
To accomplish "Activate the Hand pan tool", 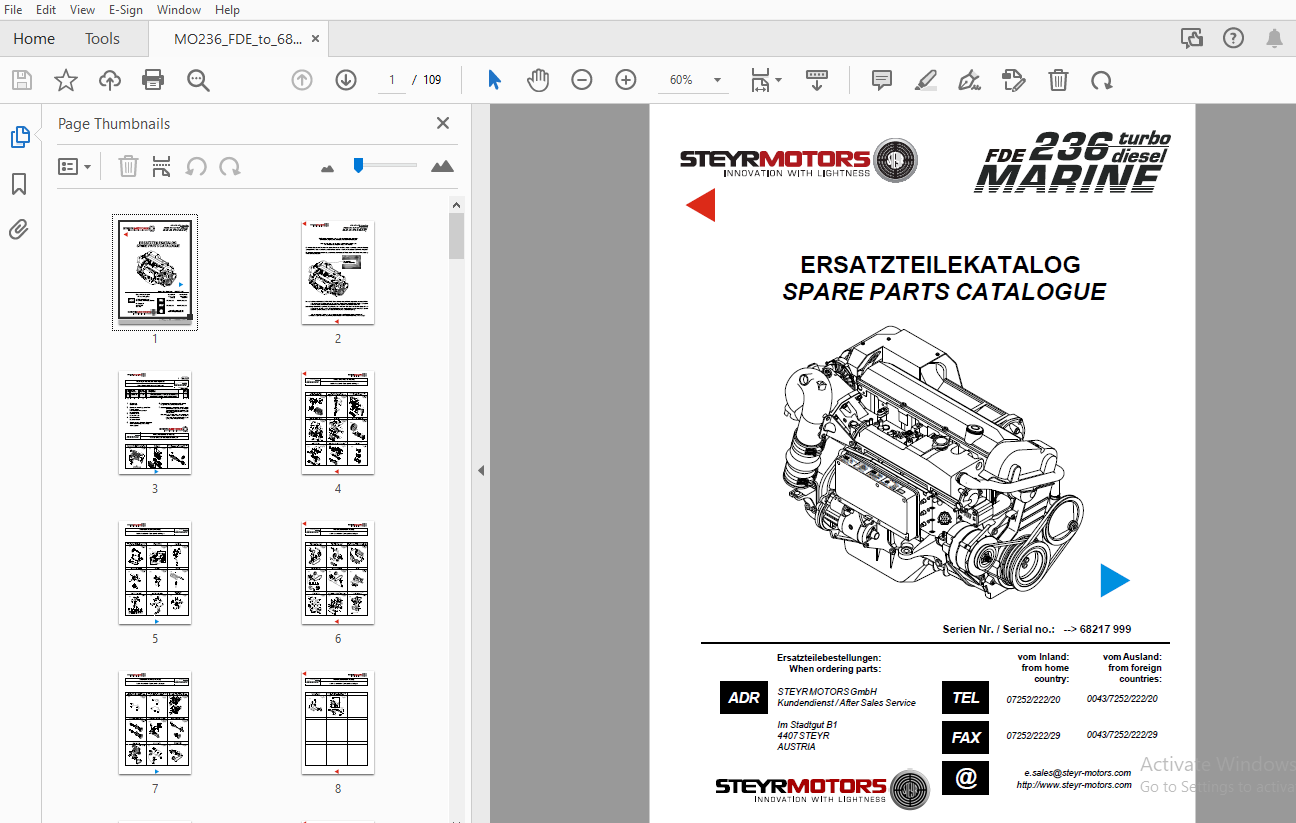I will (x=538, y=80).
